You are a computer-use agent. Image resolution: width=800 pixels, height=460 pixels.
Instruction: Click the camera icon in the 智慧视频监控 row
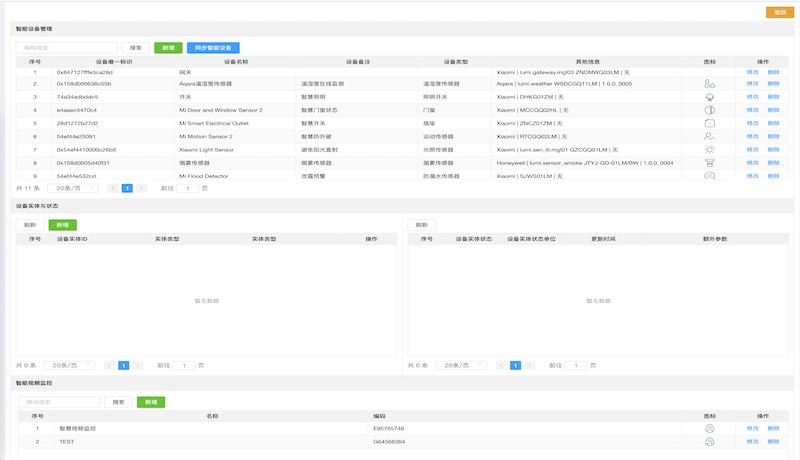point(709,428)
